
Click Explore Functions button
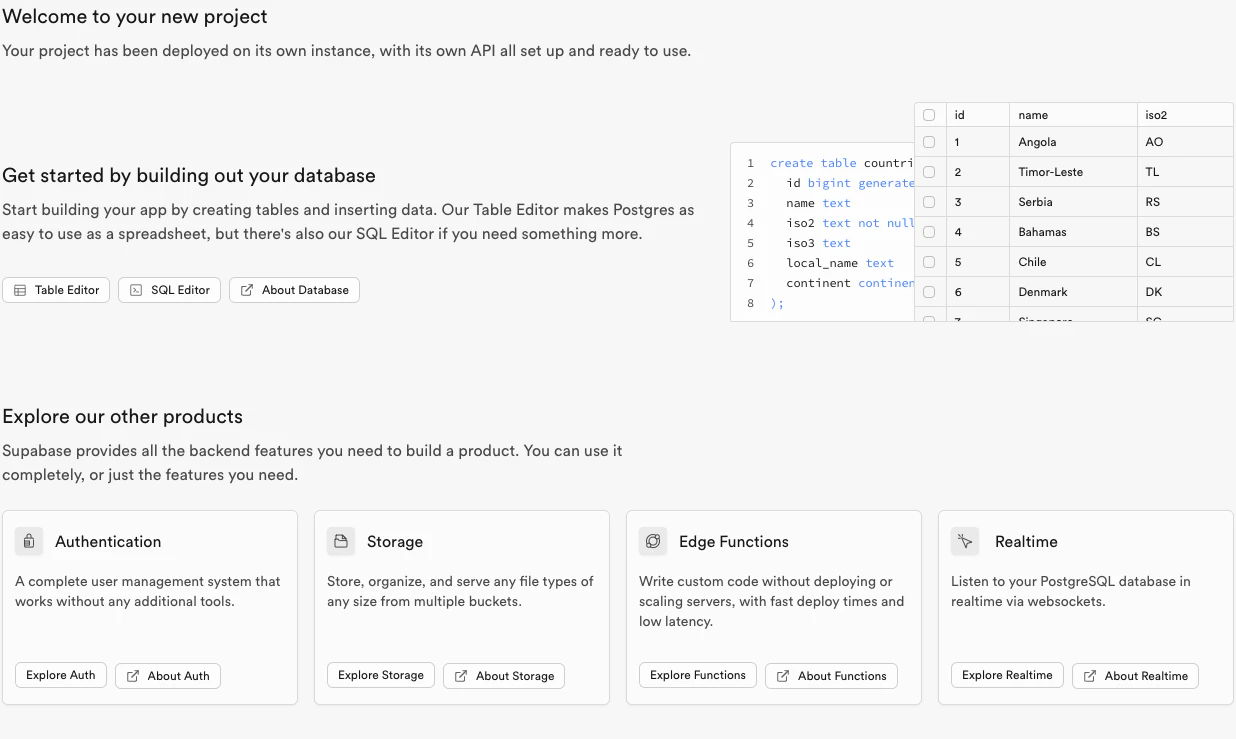[x=698, y=675]
